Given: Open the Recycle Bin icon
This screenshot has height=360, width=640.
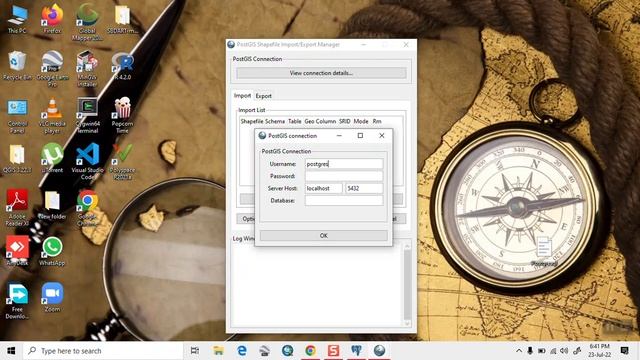Looking at the screenshot, I should coord(17,65).
